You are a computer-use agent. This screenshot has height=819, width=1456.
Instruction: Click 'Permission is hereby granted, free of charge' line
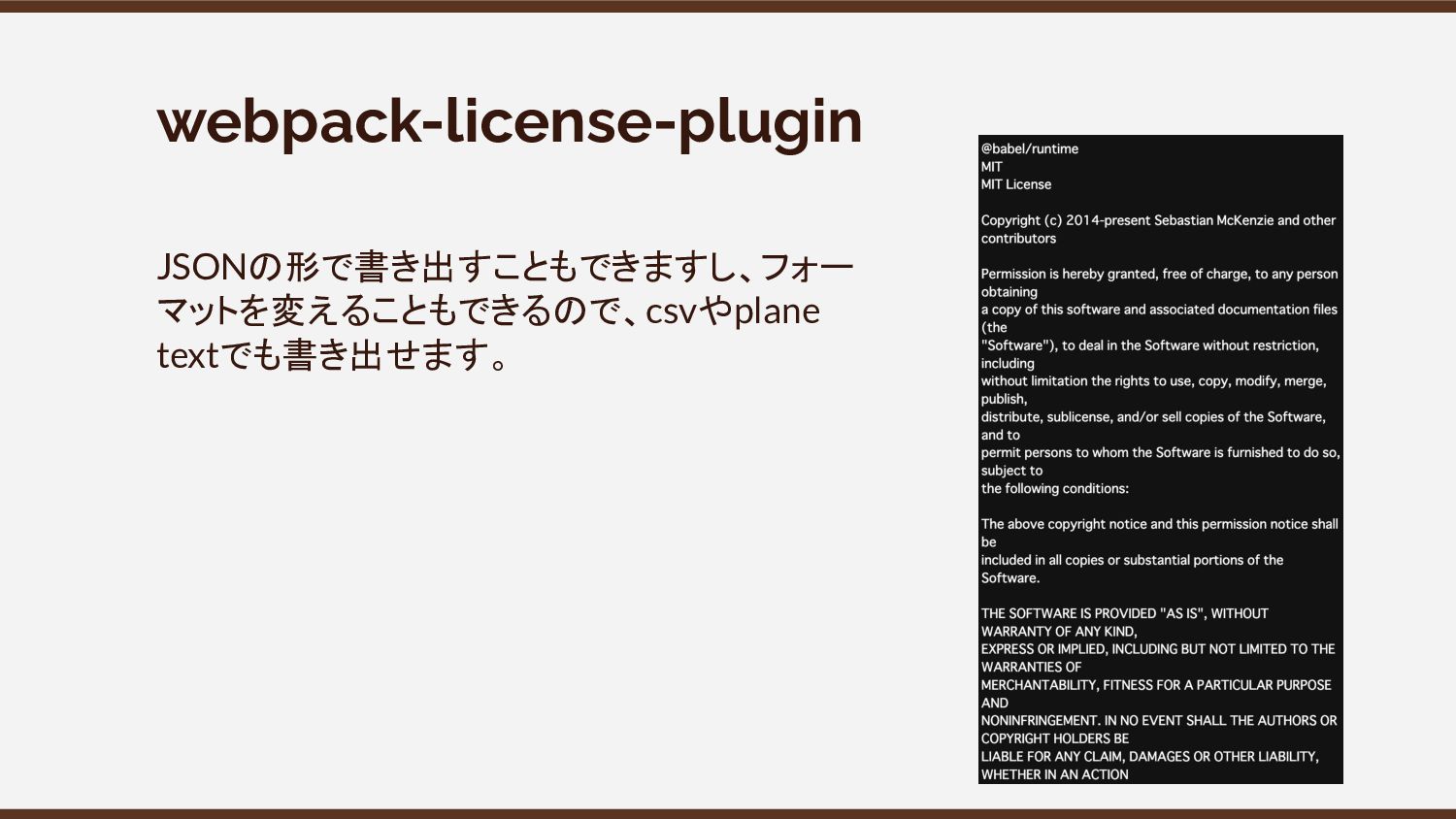[x=1159, y=274]
